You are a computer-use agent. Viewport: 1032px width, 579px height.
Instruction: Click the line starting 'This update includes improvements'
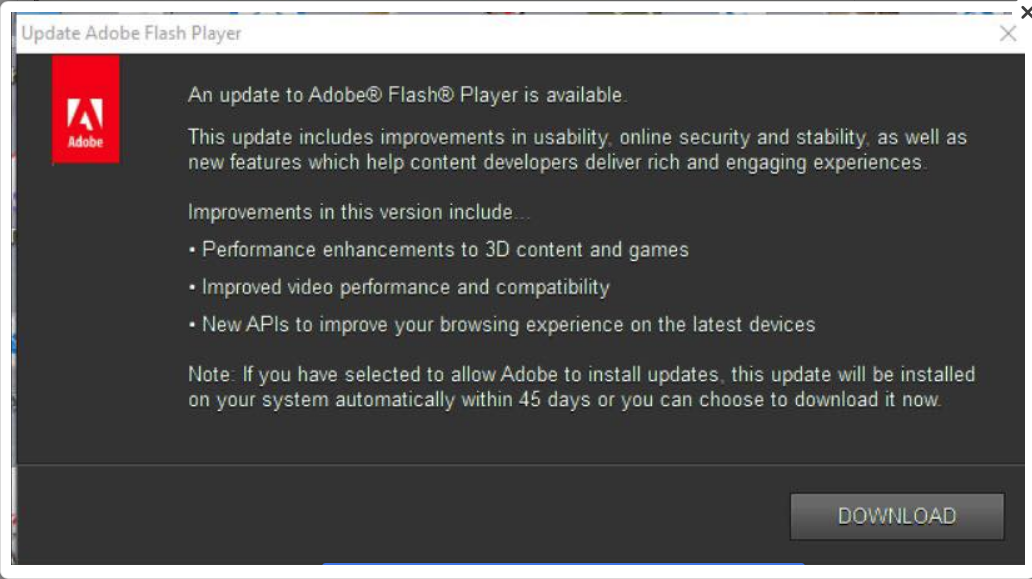click(577, 137)
